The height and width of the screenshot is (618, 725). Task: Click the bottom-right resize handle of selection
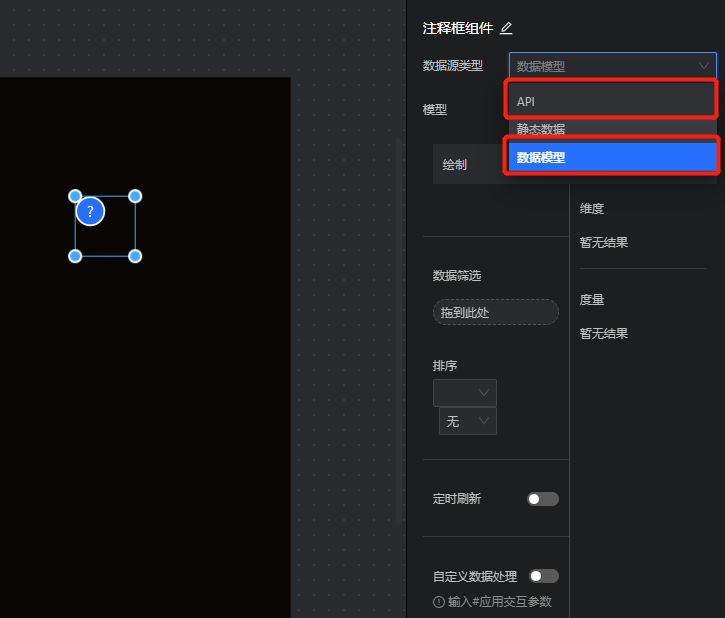pyautogui.click(x=135, y=256)
